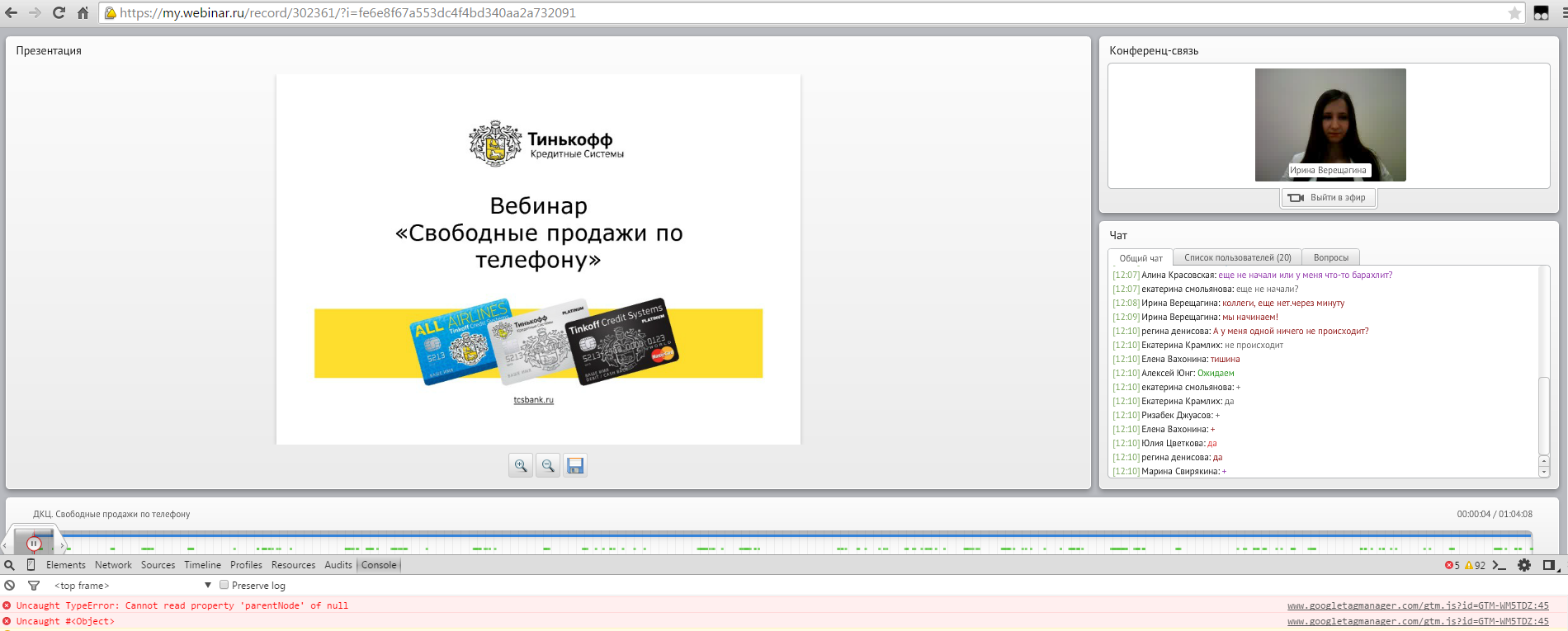Open DevTools settings gear
Image resolution: width=1568 pixels, height=631 pixels.
1524,566
